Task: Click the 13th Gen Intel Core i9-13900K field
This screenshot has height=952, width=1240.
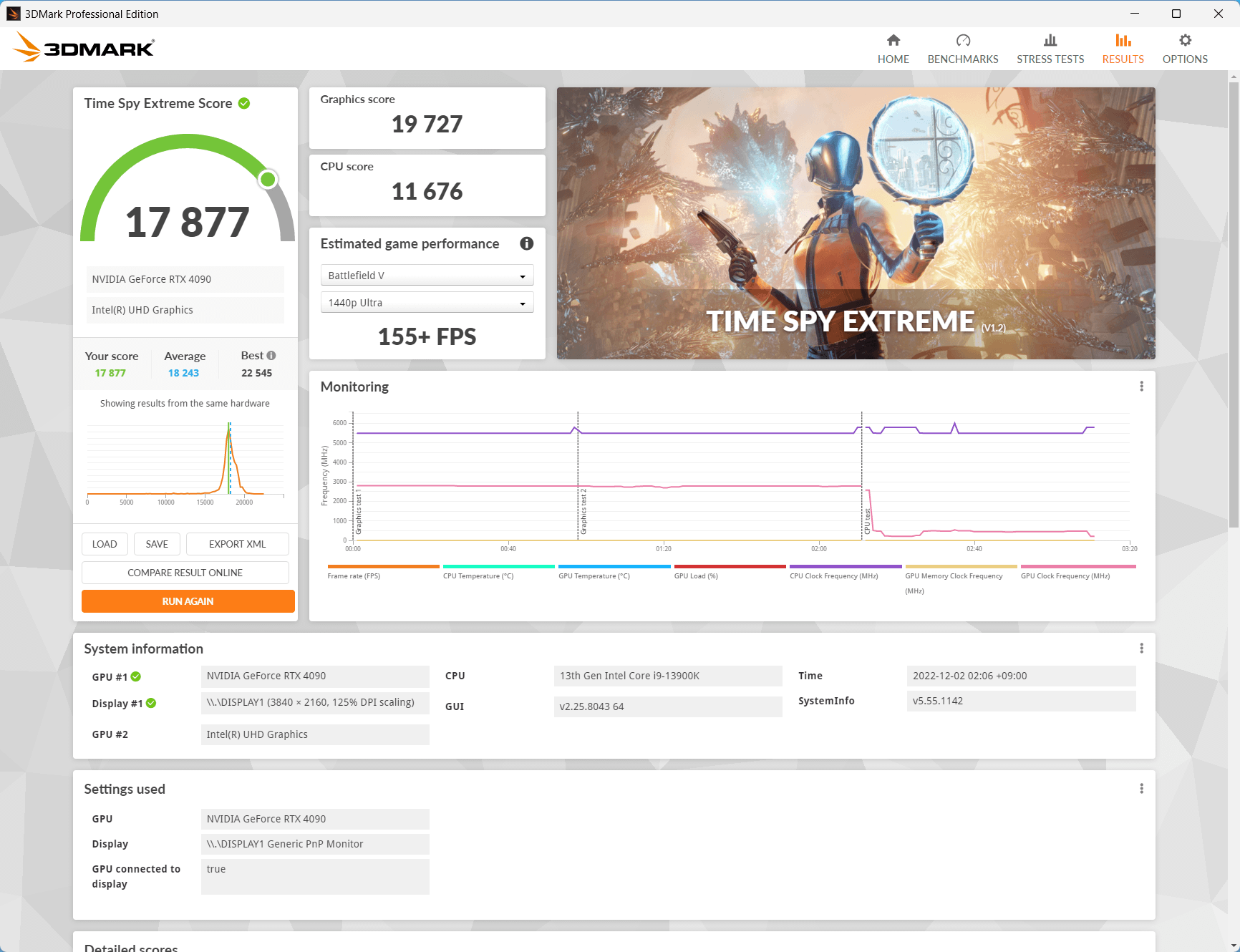Action: pyautogui.click(x=668, y=676)
